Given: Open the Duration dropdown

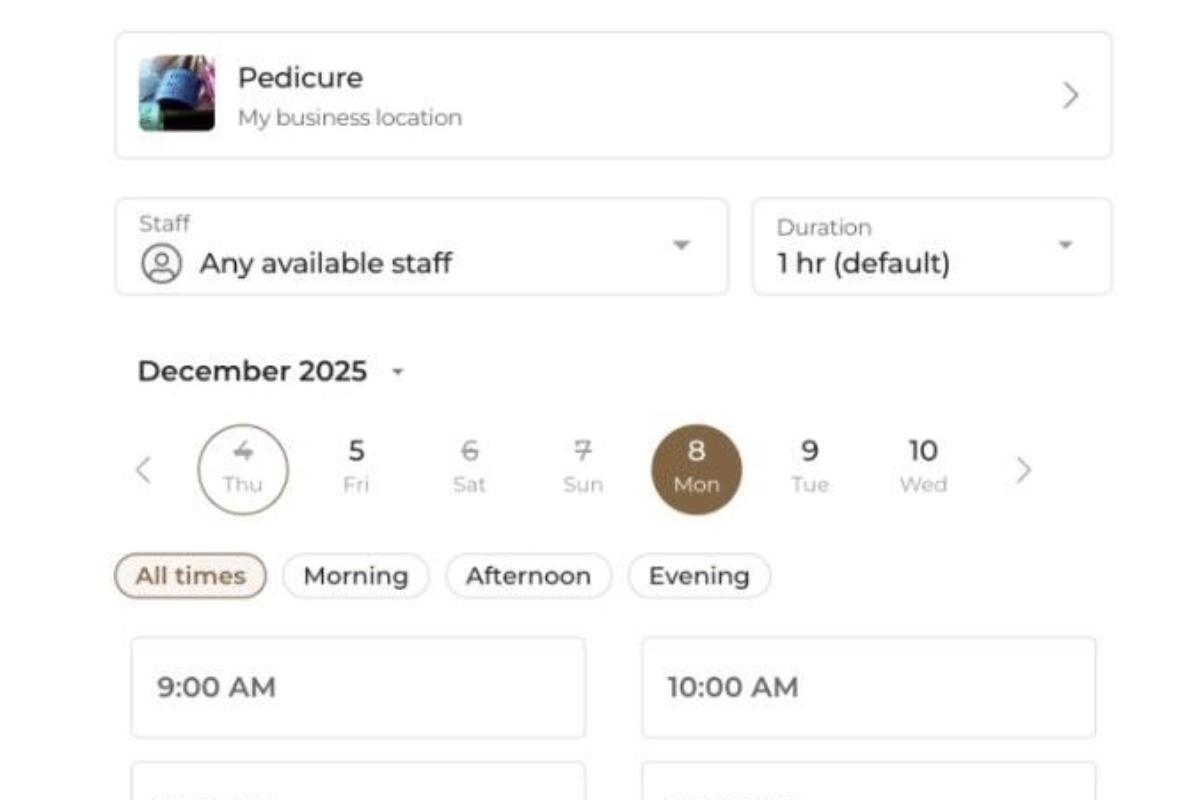Looking at the screenshot, I should [931, 246].
